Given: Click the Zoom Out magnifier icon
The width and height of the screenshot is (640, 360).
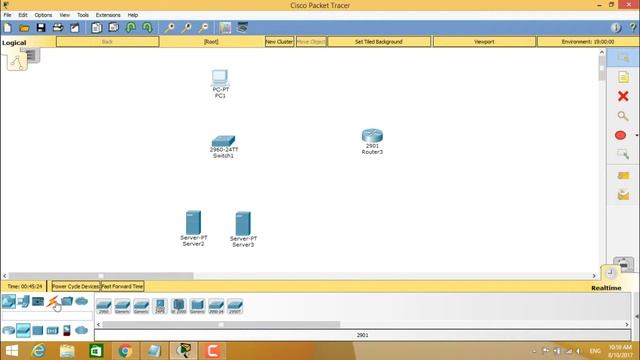Looking at the screenshot, I should 203,28.
